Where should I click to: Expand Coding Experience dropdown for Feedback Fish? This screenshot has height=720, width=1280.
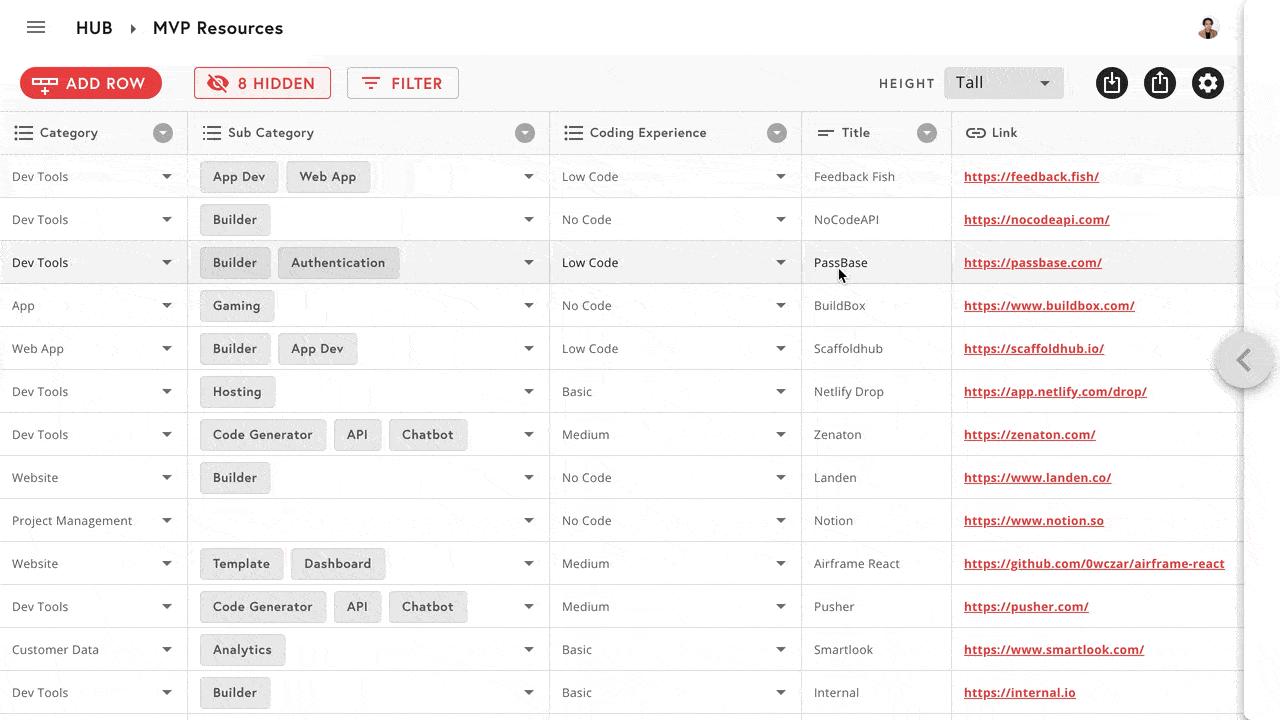tap(781, 177)
